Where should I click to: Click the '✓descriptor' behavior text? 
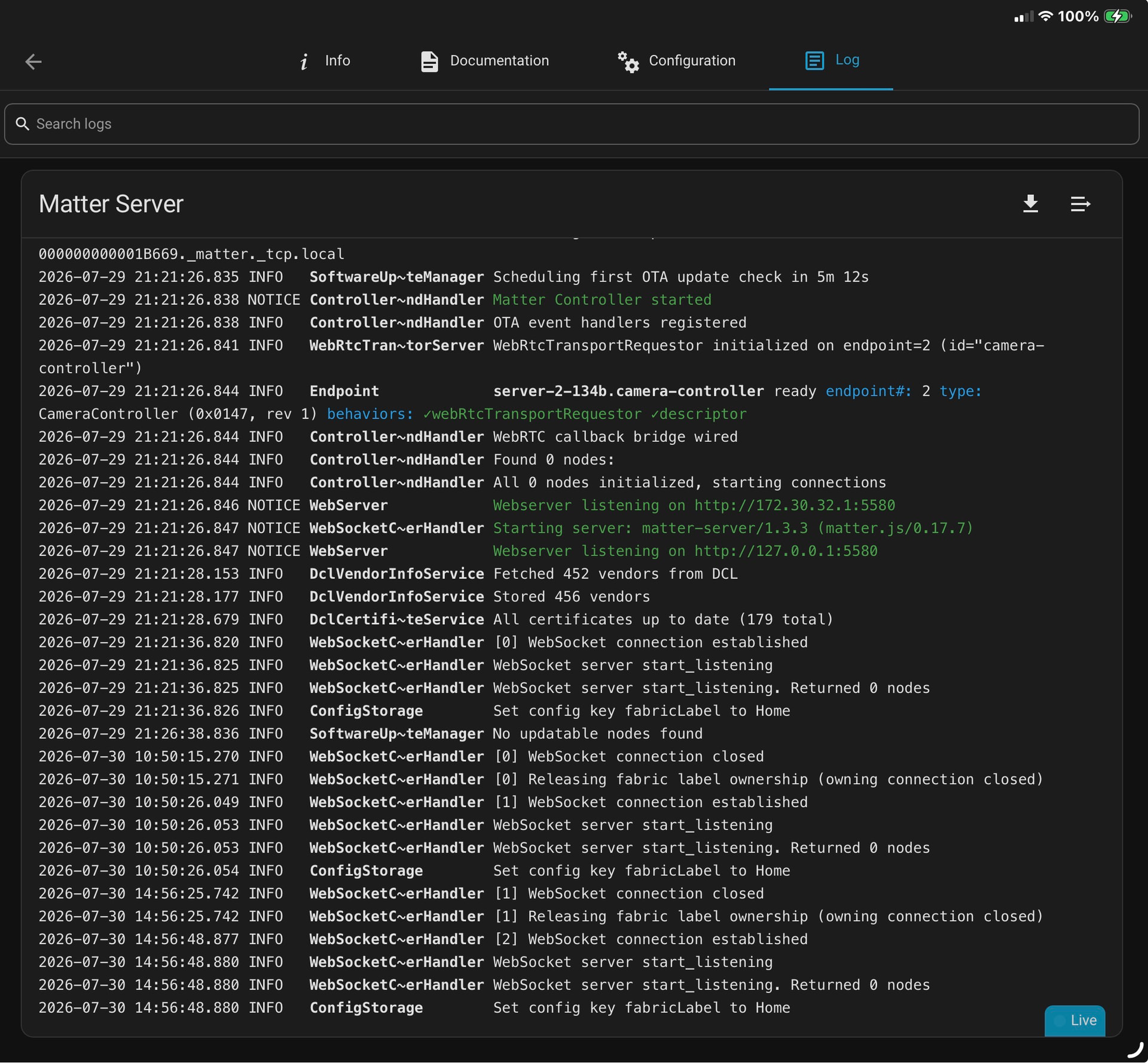pos(698,414)
